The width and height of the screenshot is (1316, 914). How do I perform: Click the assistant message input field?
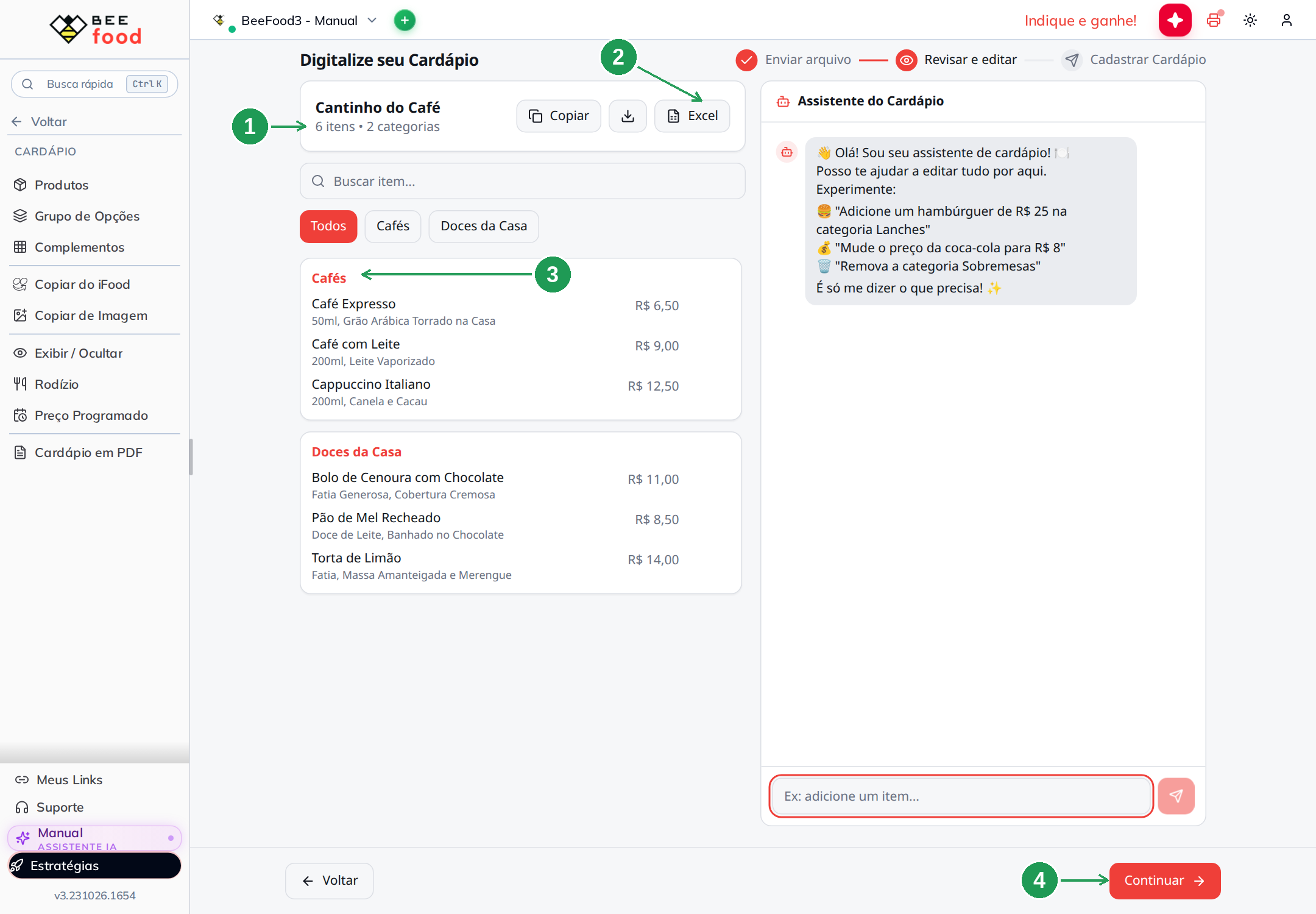point(961,796)
